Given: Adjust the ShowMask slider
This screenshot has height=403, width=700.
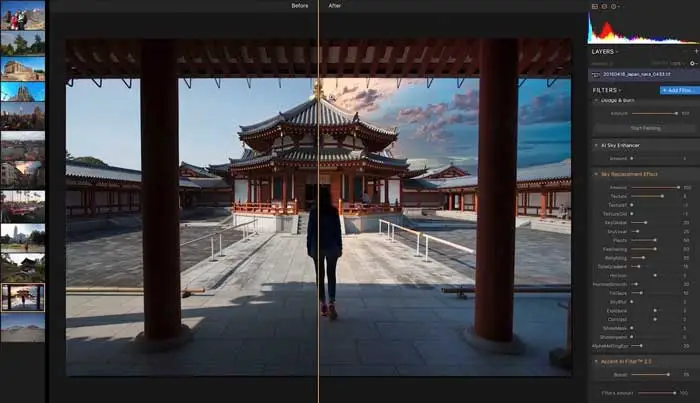Looking at the screenshot, I should (655, 328).
